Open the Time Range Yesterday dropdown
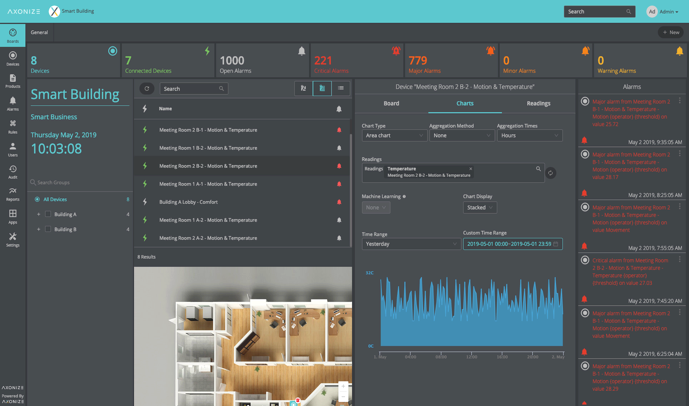Image resolution: width=689 pixels, height=406 pixels. [411, 244]
